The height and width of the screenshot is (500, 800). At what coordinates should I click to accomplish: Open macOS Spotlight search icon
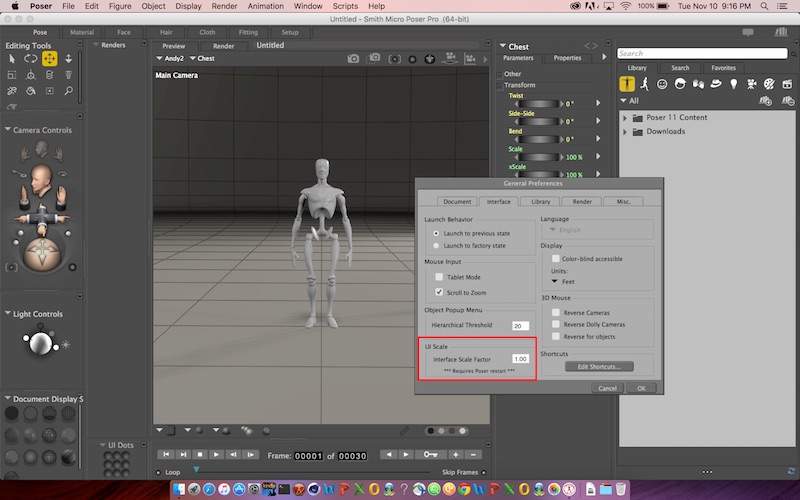pos(764,6)
